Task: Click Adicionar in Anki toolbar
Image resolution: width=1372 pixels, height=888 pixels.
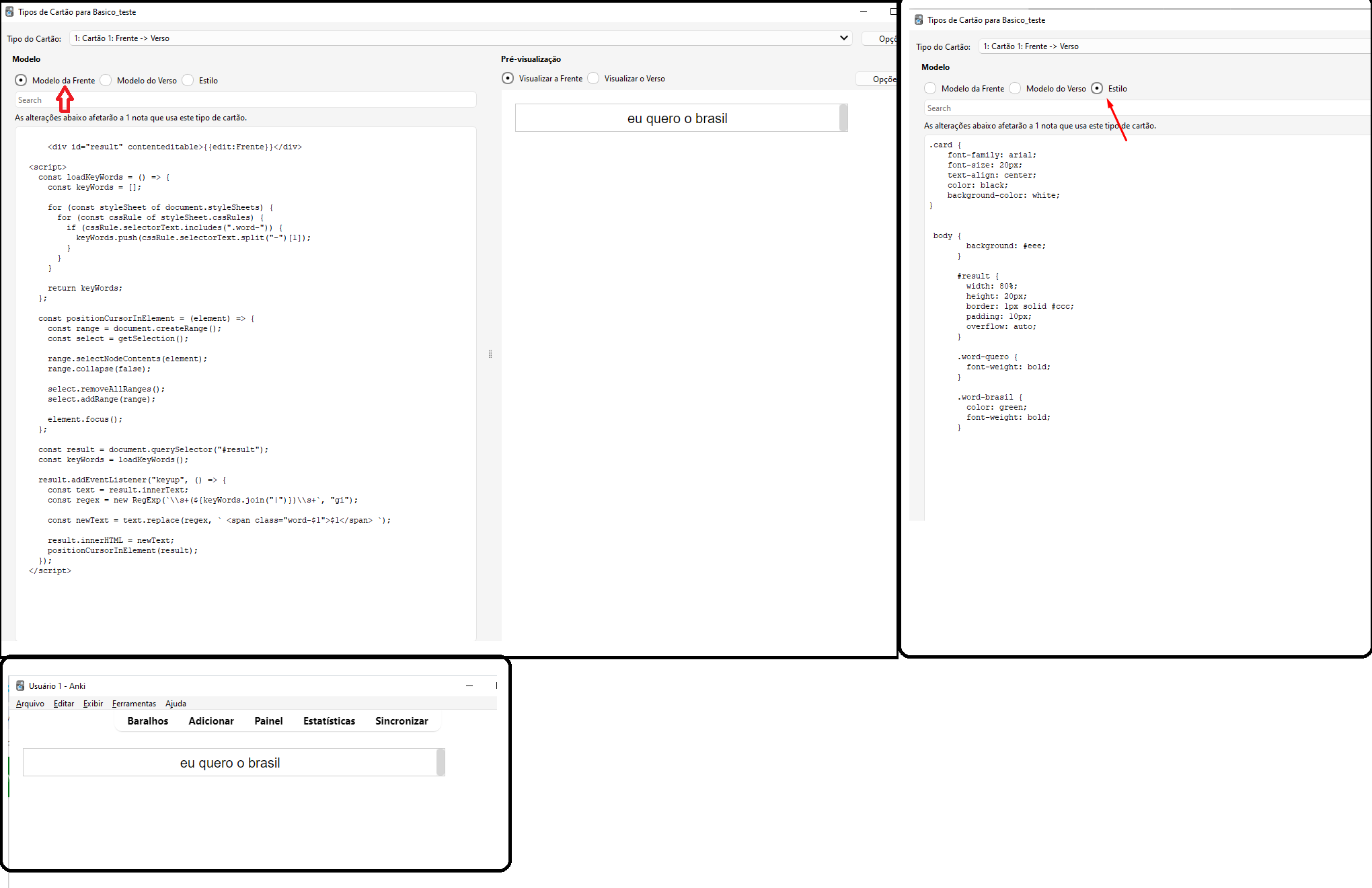Action: pyautogui.click(x=211, y=721)
